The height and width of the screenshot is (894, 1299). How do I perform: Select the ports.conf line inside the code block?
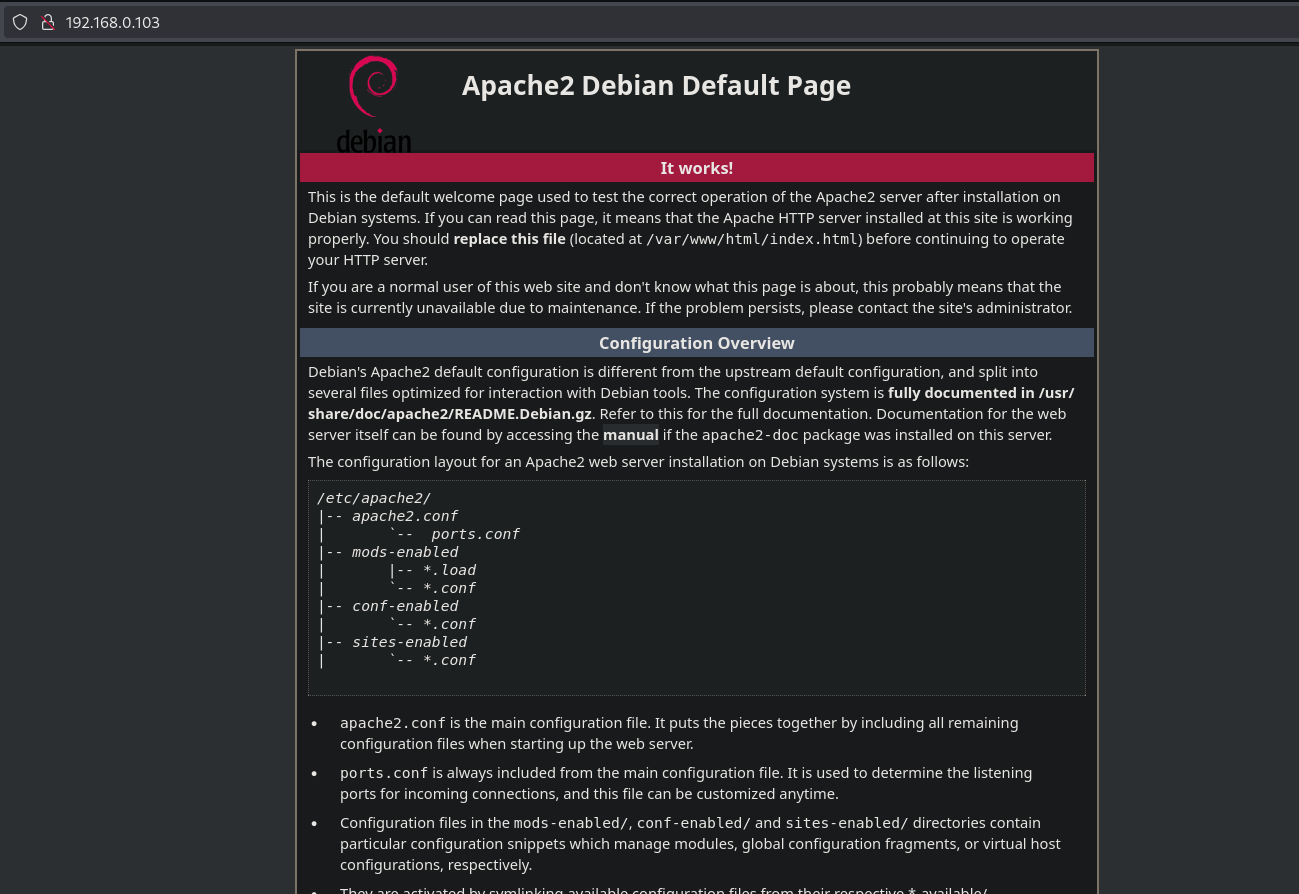point(475,533)
